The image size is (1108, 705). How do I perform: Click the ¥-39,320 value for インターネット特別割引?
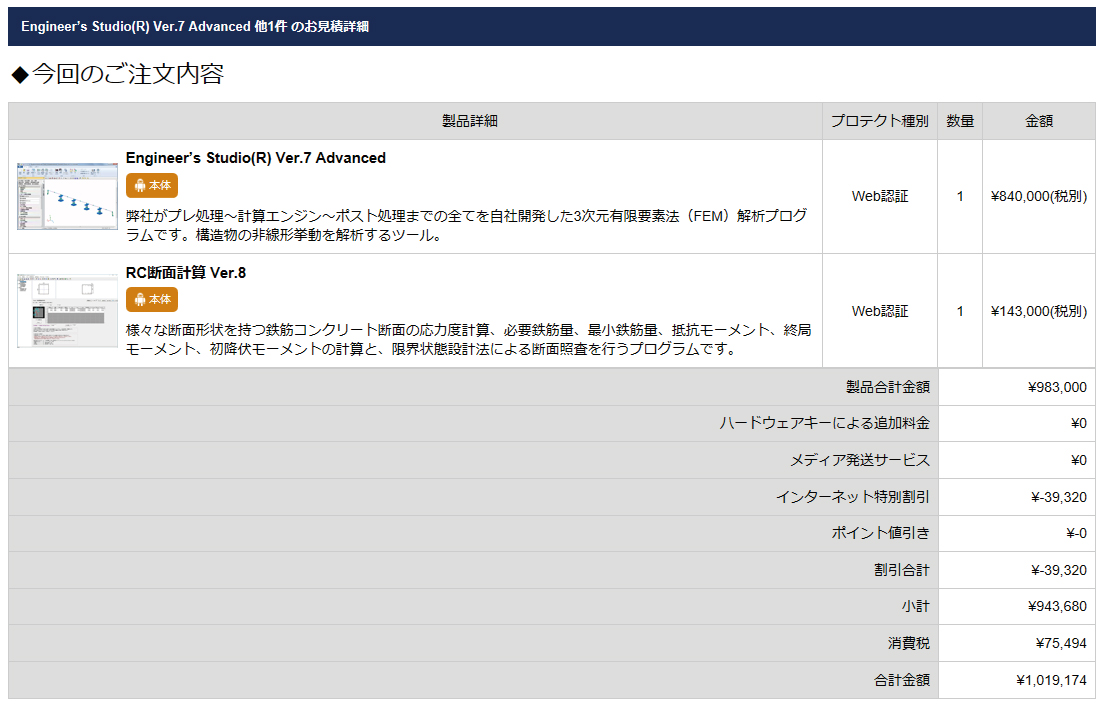pos(1059,497)
